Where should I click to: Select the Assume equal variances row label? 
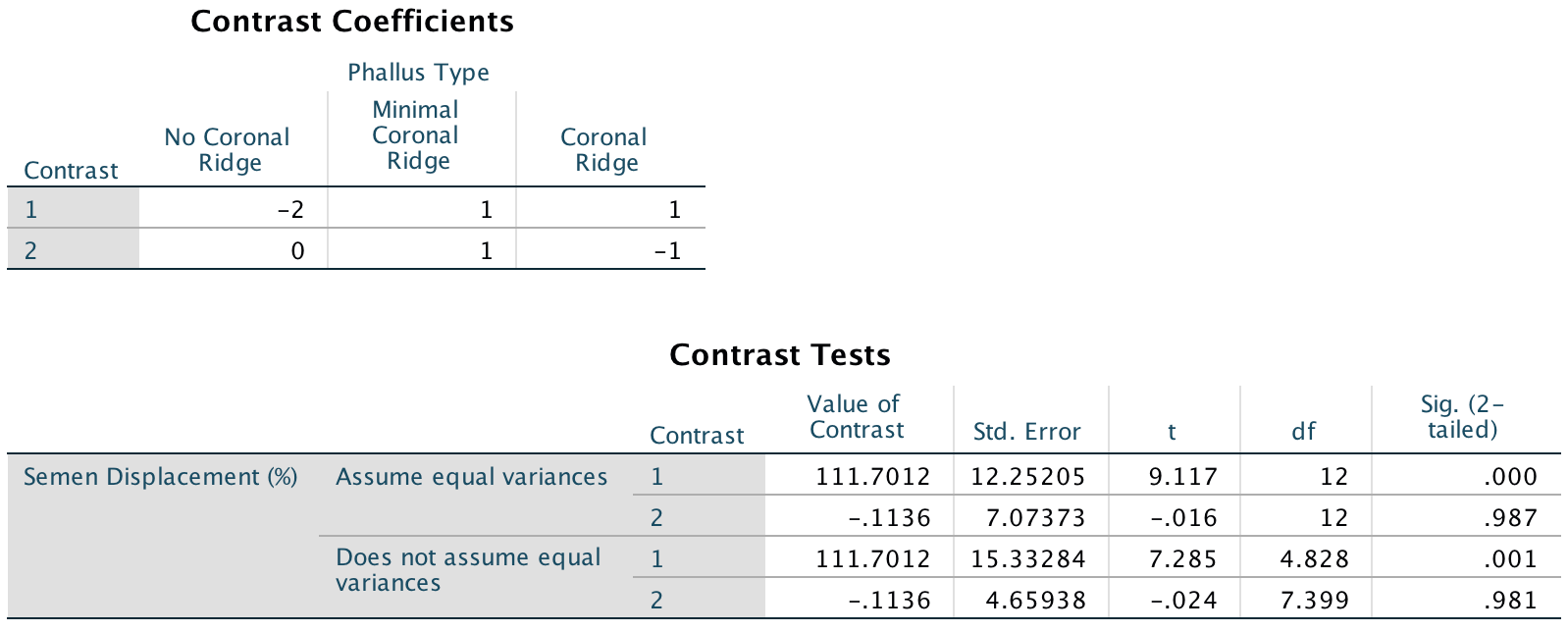[471, 477]
